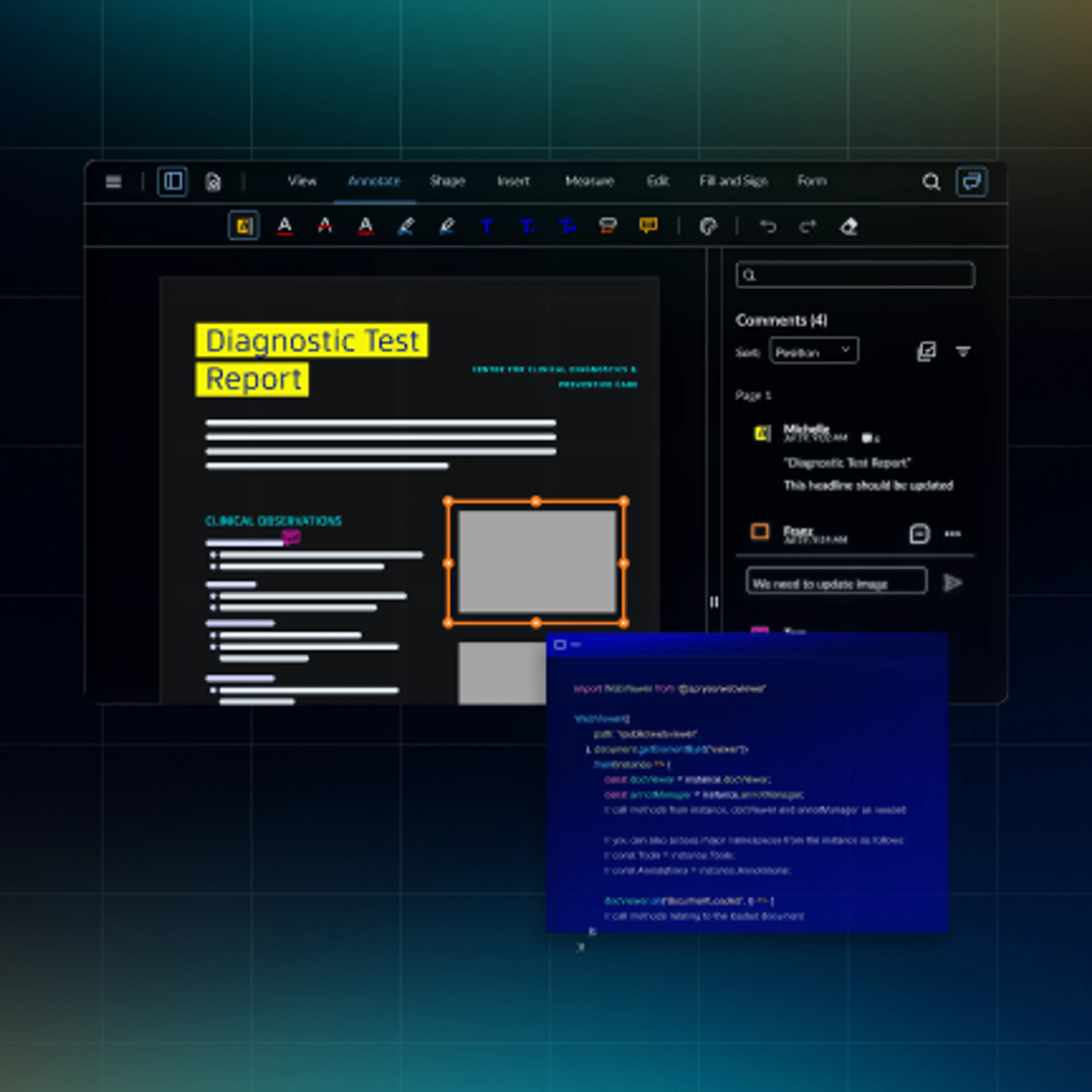Open the Shape tab

(447, 181)
